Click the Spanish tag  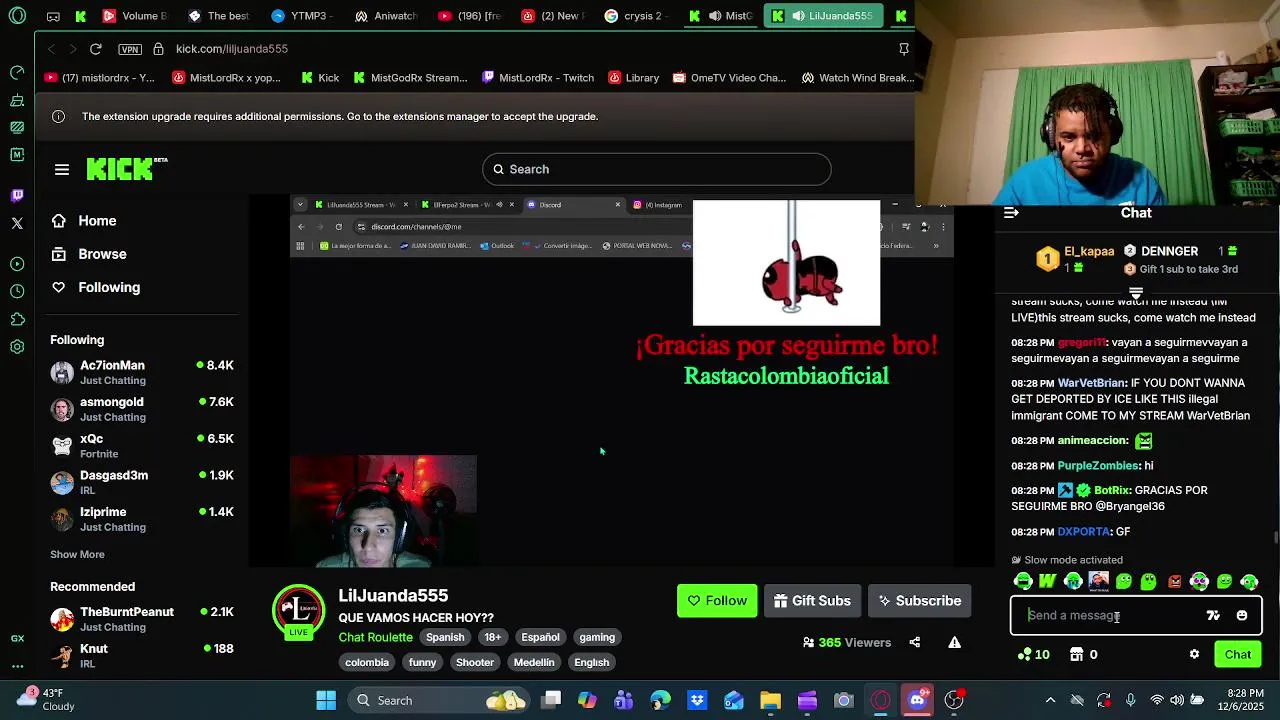coord(445,637)
